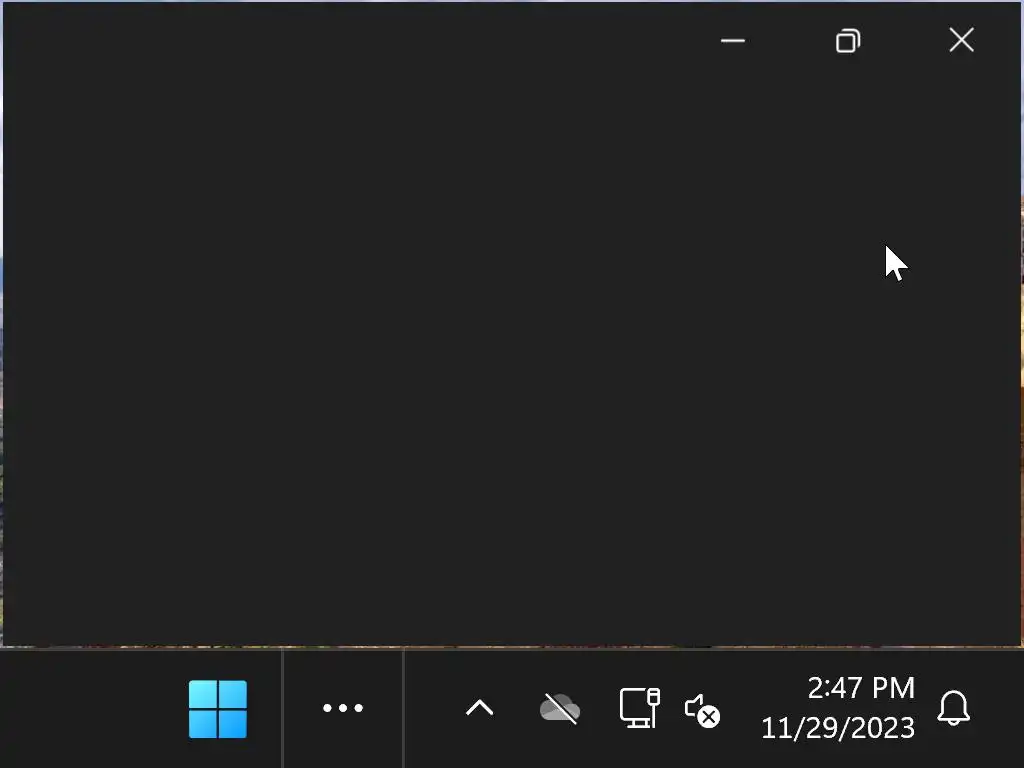Image resolution: width=1024 pixels, height=768 pixels.
Task: Click the OneDrive cloud icon with slash
Action: (560, 709)
